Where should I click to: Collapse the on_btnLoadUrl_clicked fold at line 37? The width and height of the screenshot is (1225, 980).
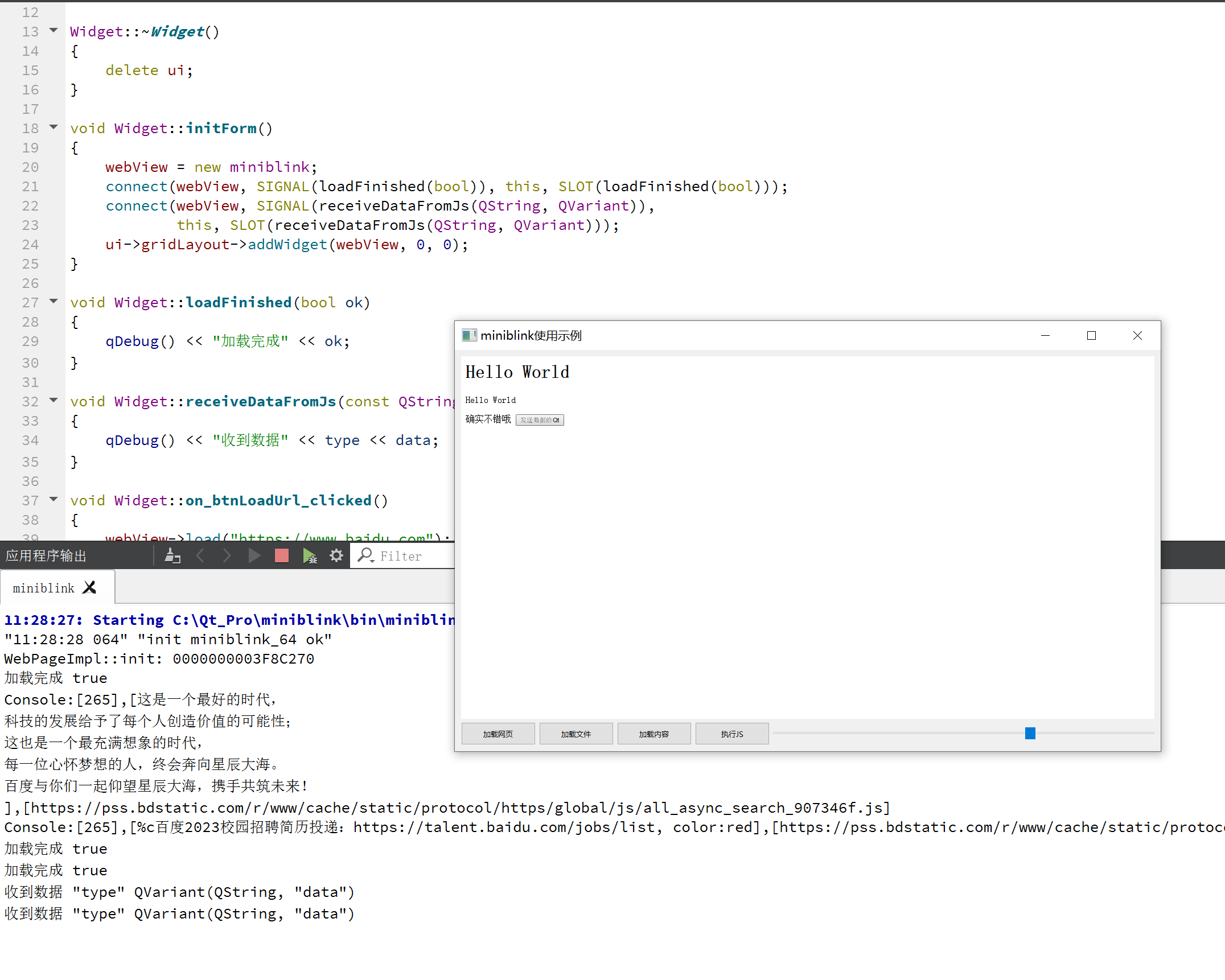point(53,499)
